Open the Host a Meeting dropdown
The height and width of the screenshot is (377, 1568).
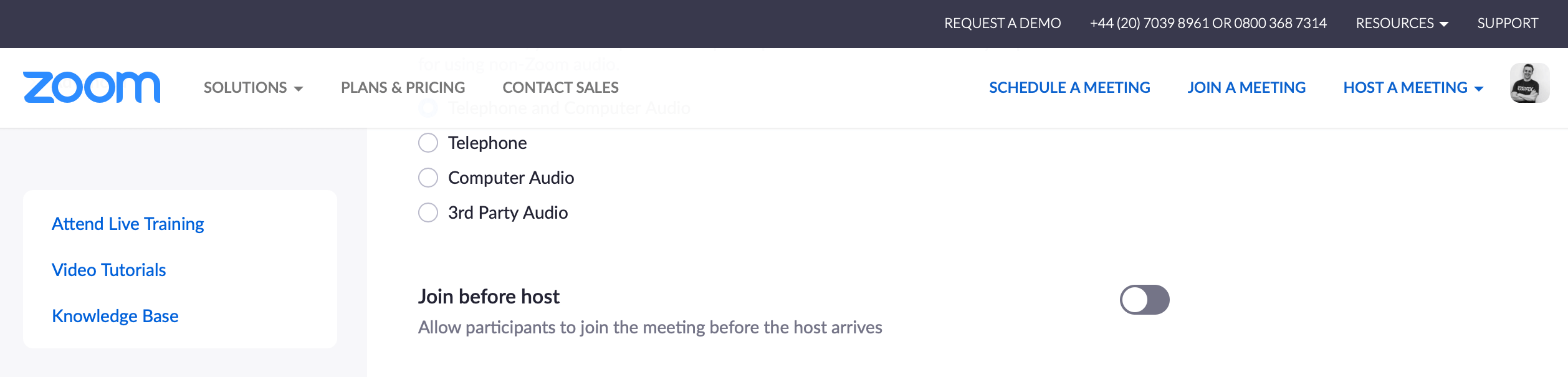click(1413, 88)
